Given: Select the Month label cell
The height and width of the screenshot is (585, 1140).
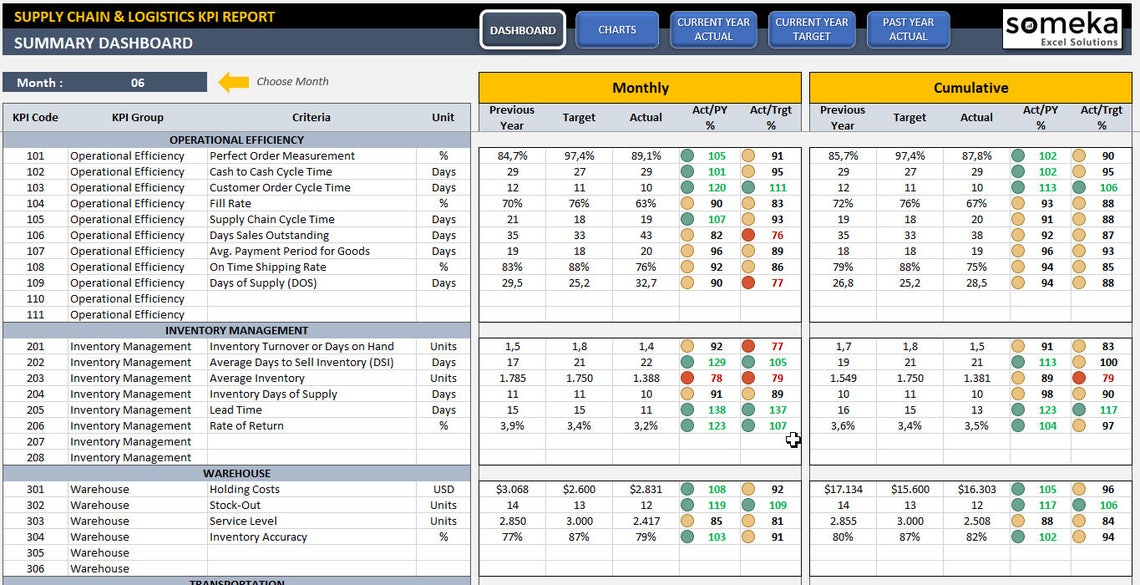Looking at the screenshot, I should click(x=36, y=83).
